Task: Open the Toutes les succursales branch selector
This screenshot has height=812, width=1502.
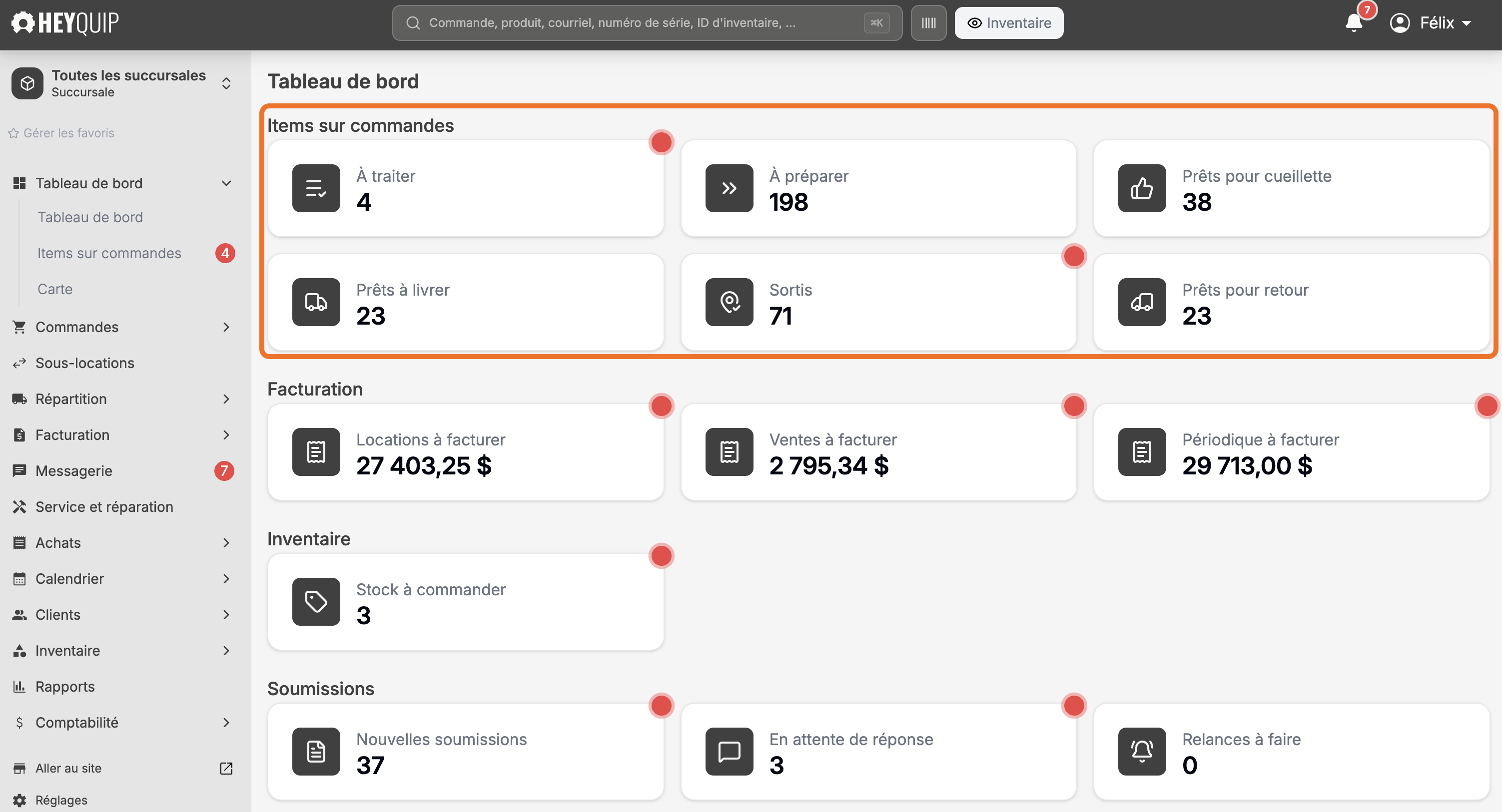Action: [123, 83]
